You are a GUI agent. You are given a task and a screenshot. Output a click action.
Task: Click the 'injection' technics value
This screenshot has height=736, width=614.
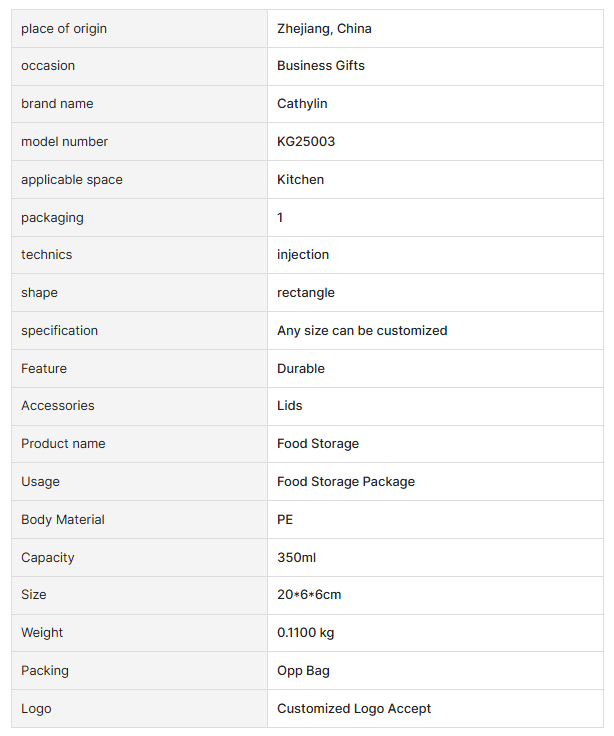pyautogui.click(x=303, y=255)
